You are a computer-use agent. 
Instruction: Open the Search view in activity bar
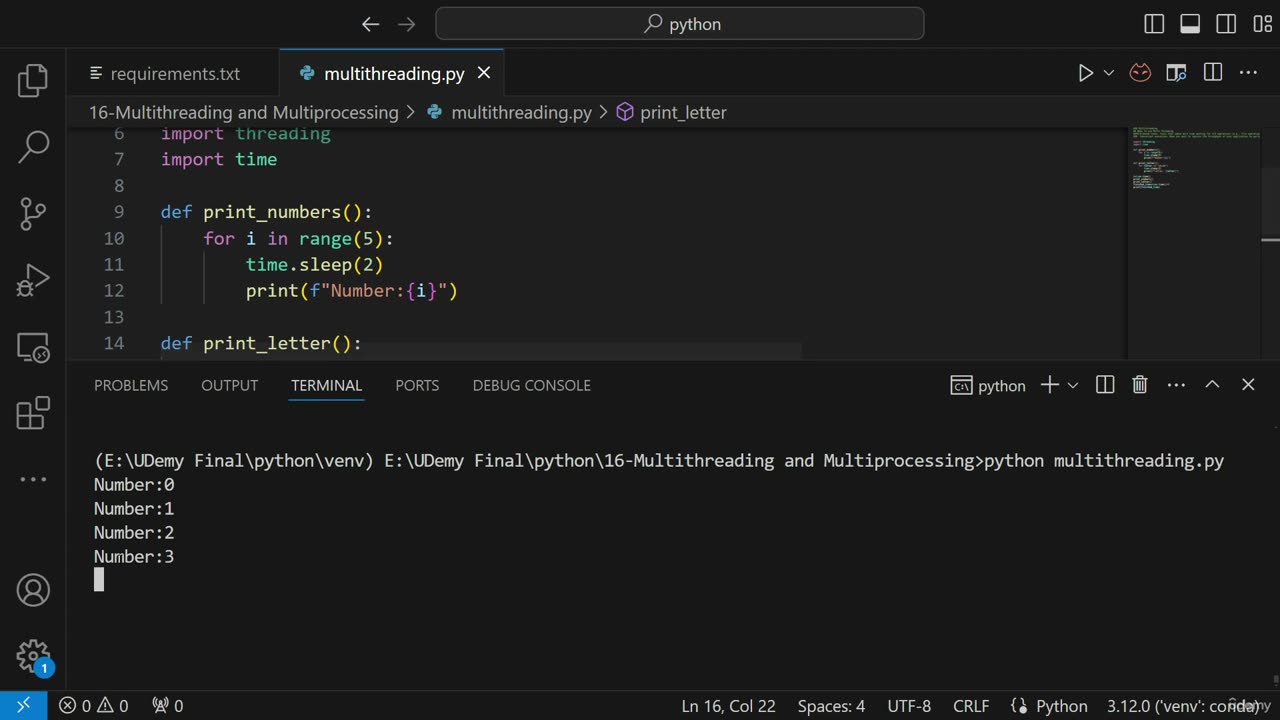coord(33,147)
